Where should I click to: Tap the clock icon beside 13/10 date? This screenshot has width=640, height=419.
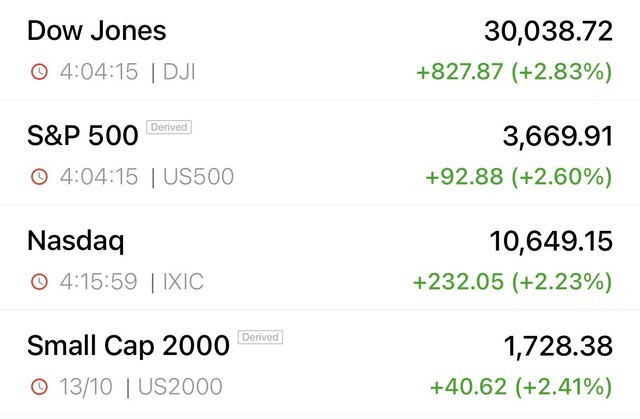click(x=40, y=386)
